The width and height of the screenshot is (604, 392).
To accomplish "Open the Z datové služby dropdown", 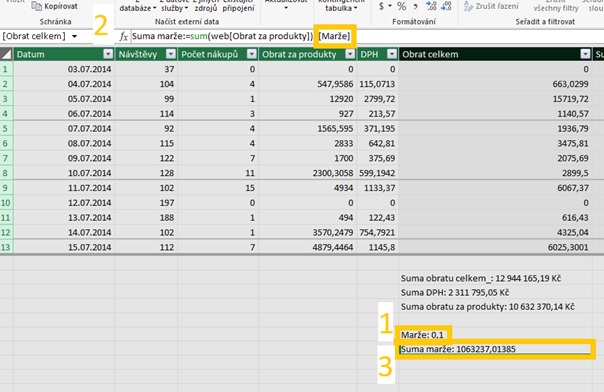I will [x=174, y=6].
